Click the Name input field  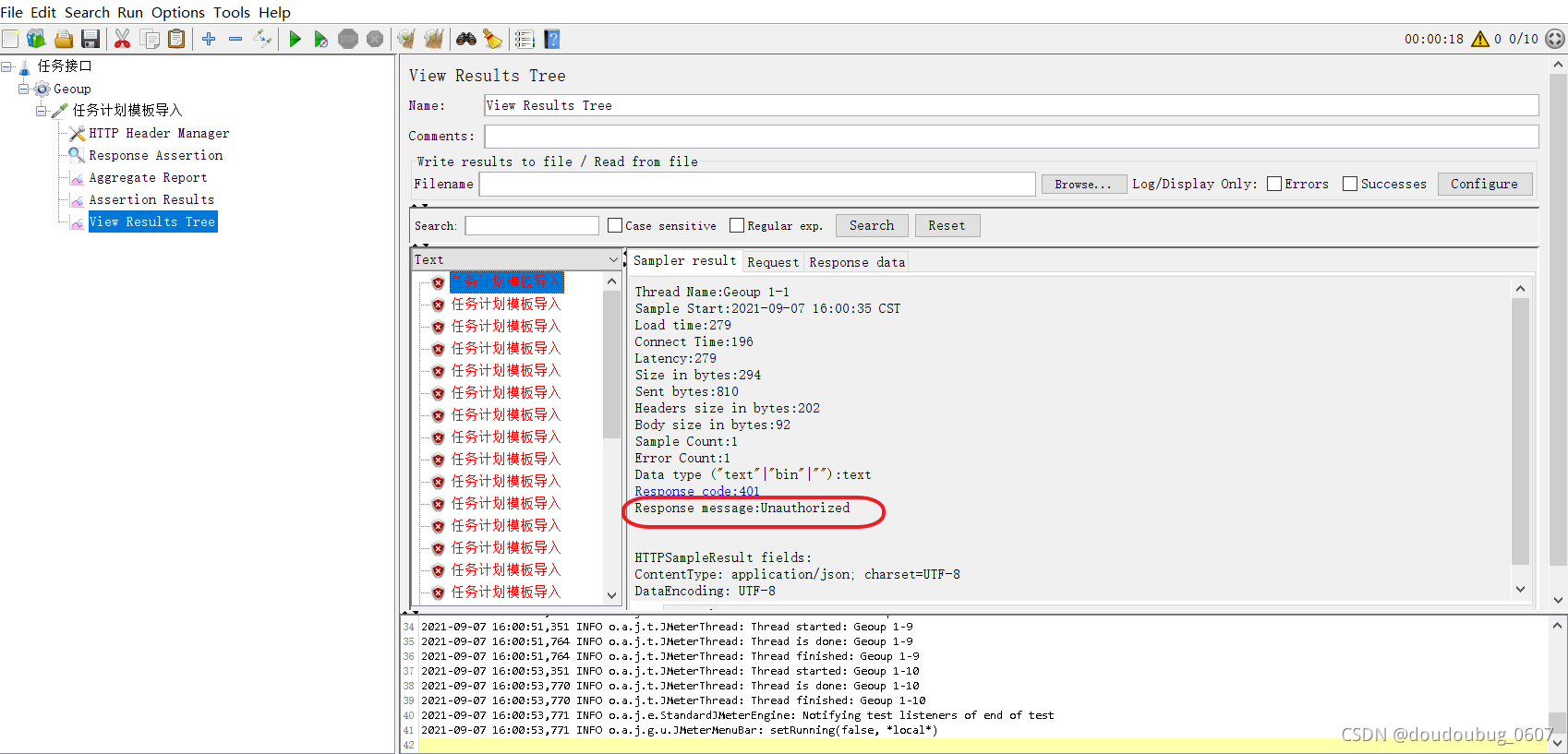point(1011,105)
